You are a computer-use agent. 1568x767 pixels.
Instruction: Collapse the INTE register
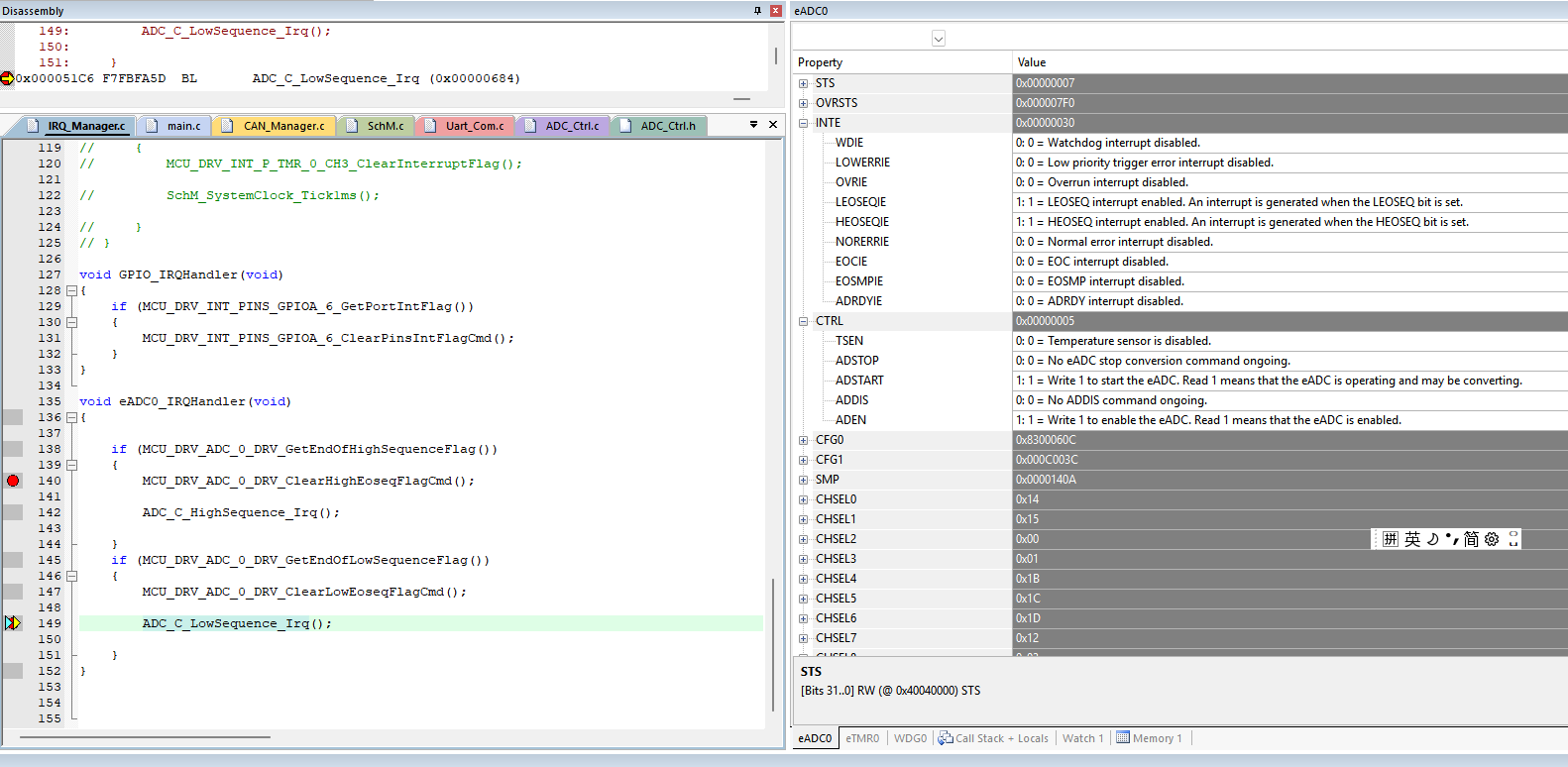pos(804,123)
